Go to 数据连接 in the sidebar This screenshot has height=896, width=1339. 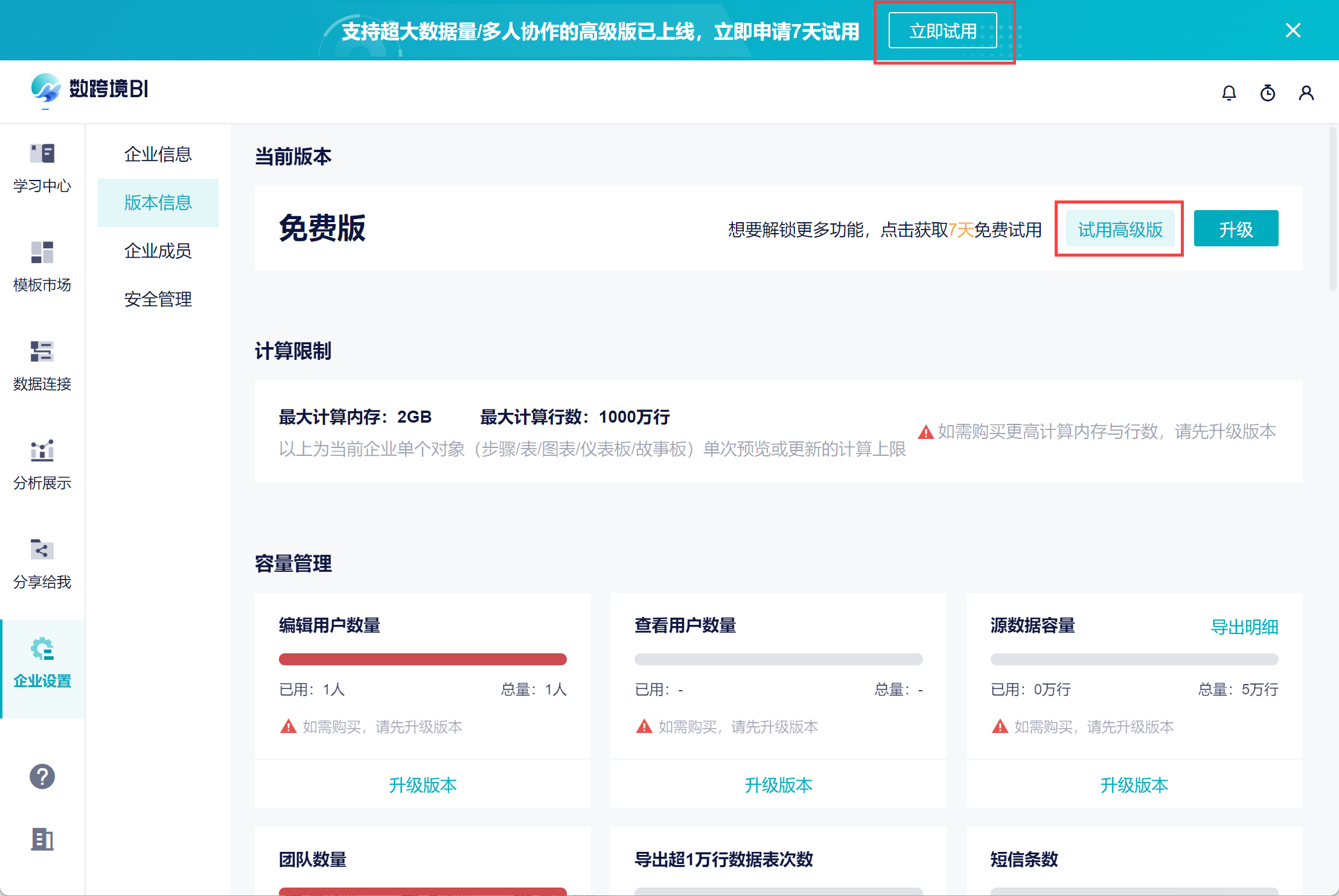42,352
